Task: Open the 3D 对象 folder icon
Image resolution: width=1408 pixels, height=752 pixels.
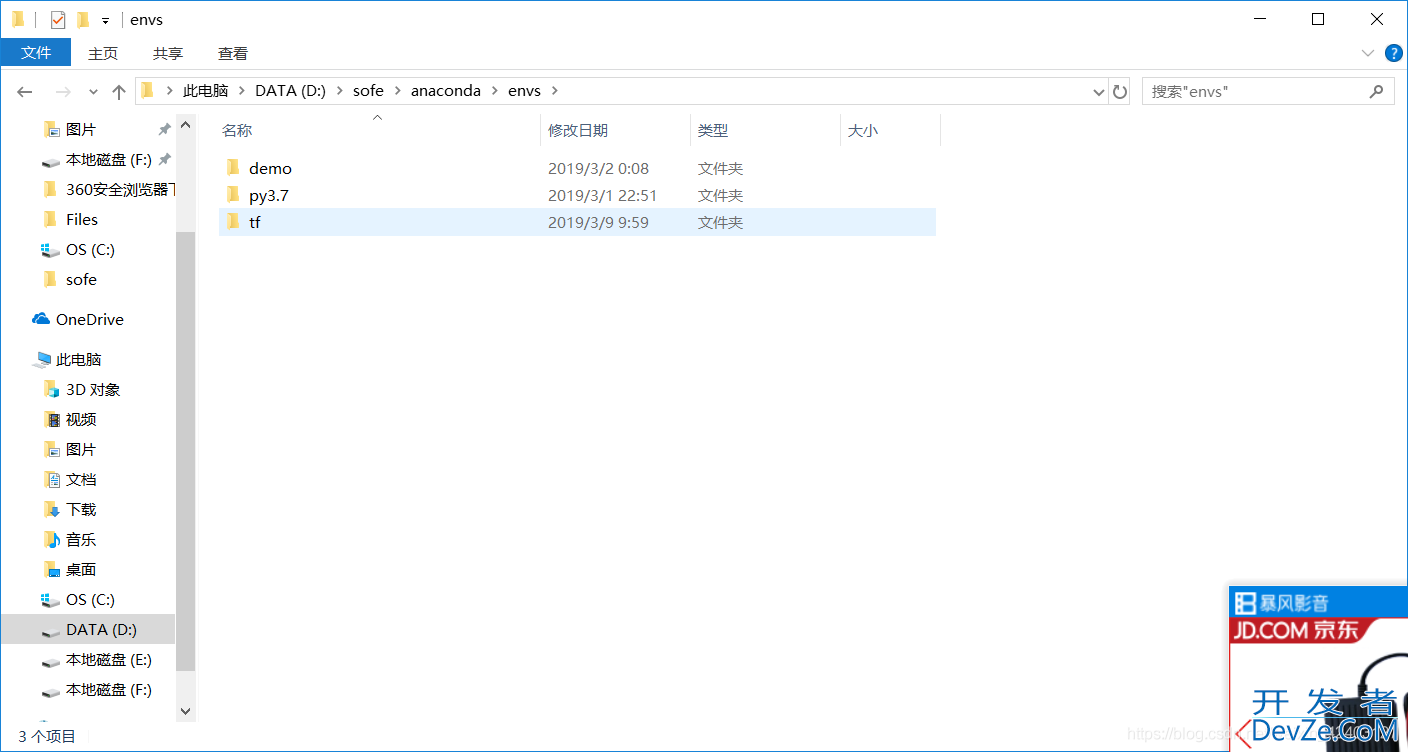Action: pyautogui.click(x=52, y=389)
